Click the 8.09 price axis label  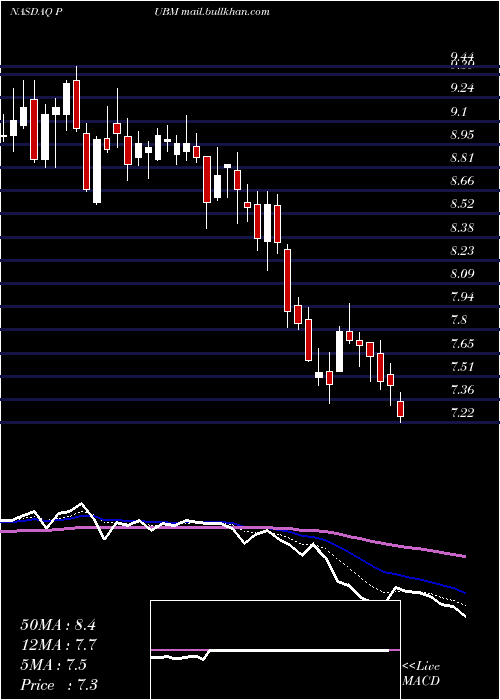[x=462, y=274]
